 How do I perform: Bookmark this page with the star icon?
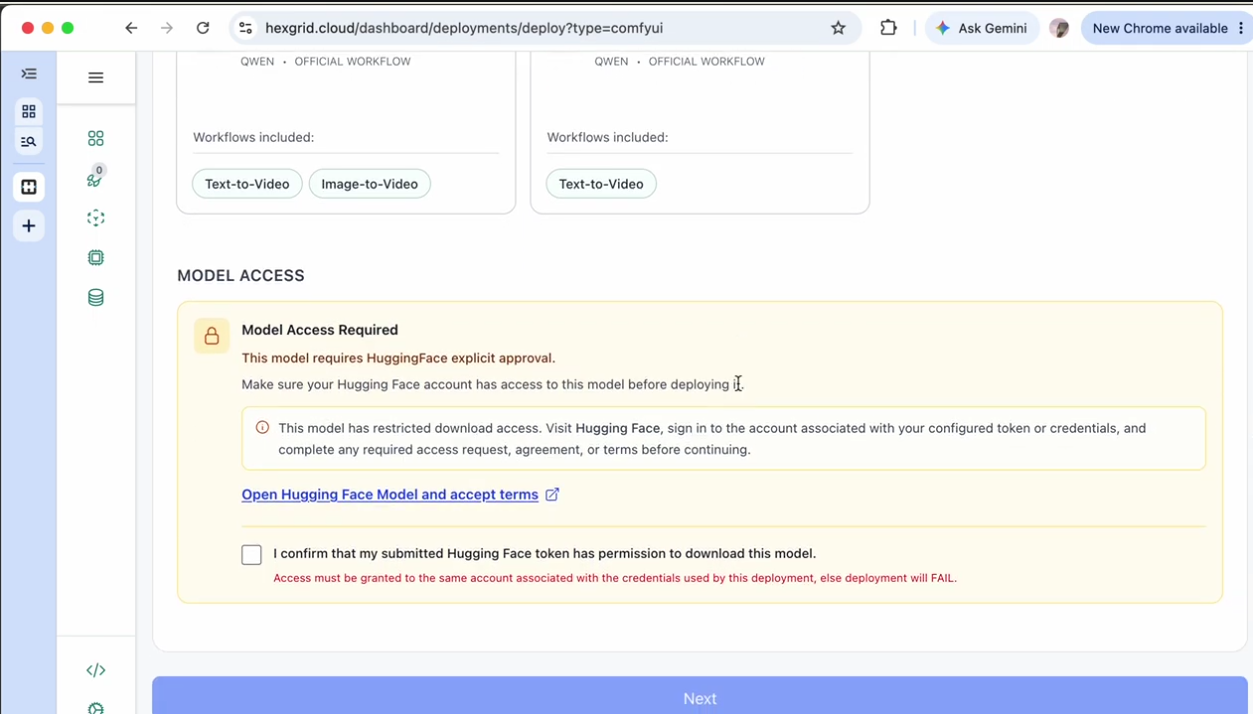coord(838,28)
